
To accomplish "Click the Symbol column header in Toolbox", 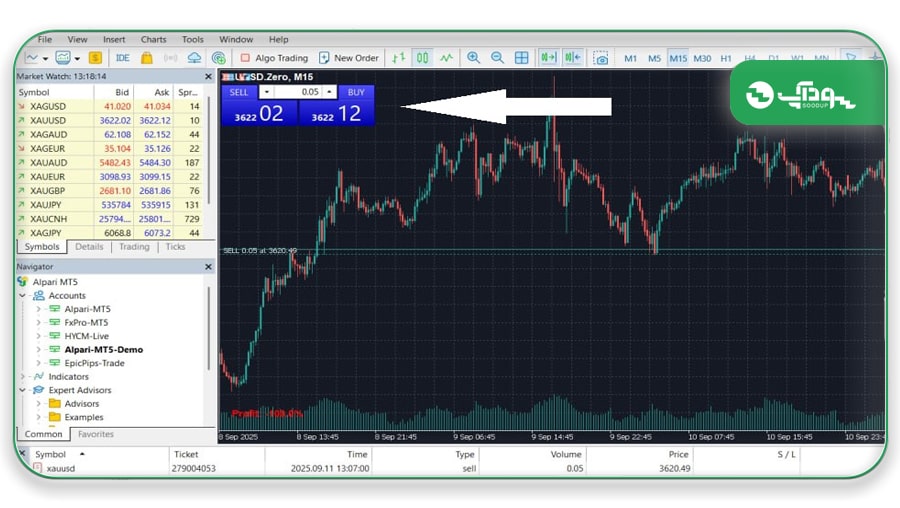I will click(x=51, y=454).
